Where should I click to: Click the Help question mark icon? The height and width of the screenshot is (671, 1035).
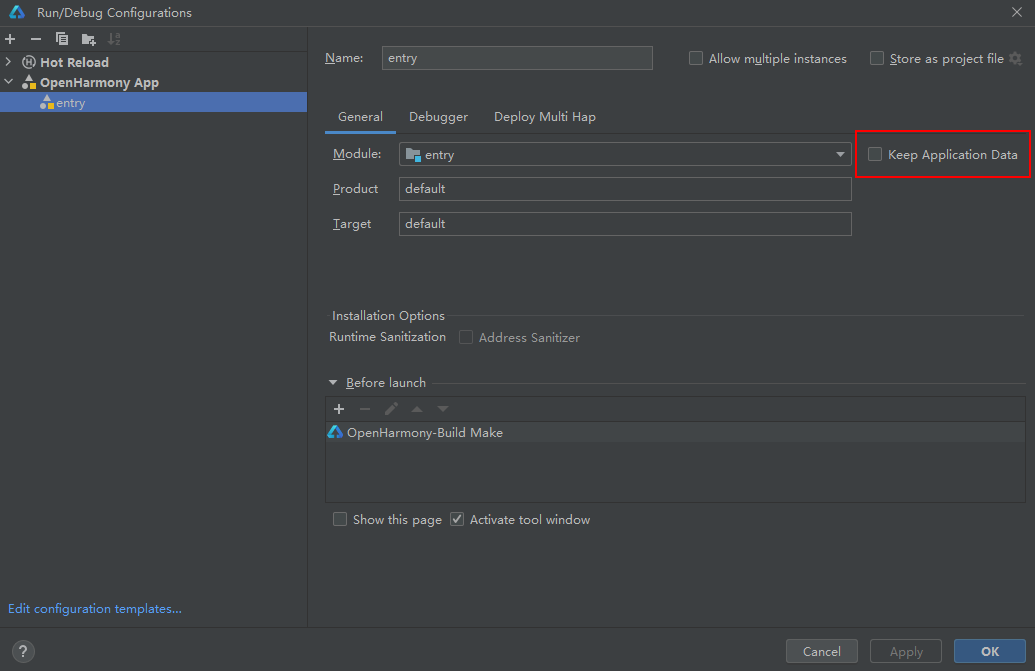[x=23, y=651]
